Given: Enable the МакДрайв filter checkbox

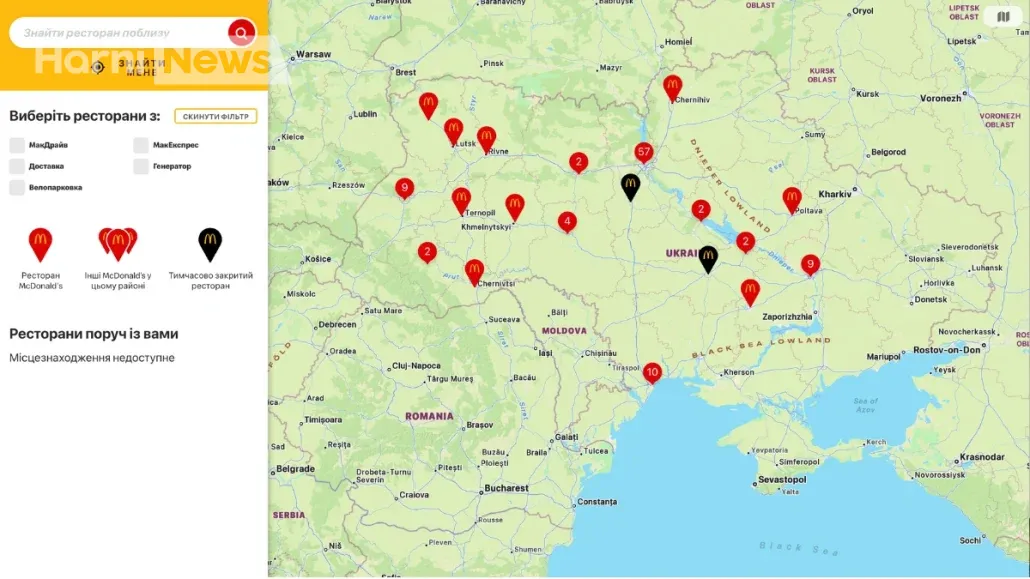Looking at the screenshot, I should coord(17,145).
